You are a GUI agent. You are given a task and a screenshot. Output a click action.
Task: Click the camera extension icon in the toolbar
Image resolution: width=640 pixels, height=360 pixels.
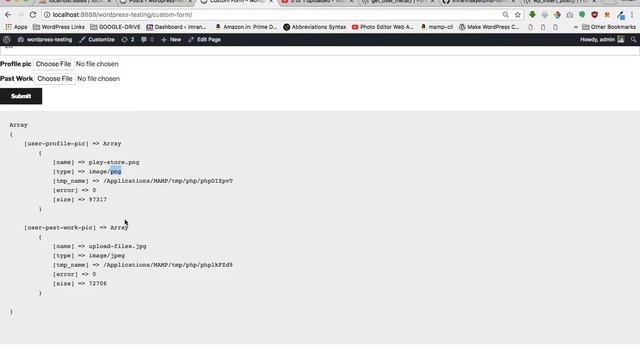click(x=570, y=15)
